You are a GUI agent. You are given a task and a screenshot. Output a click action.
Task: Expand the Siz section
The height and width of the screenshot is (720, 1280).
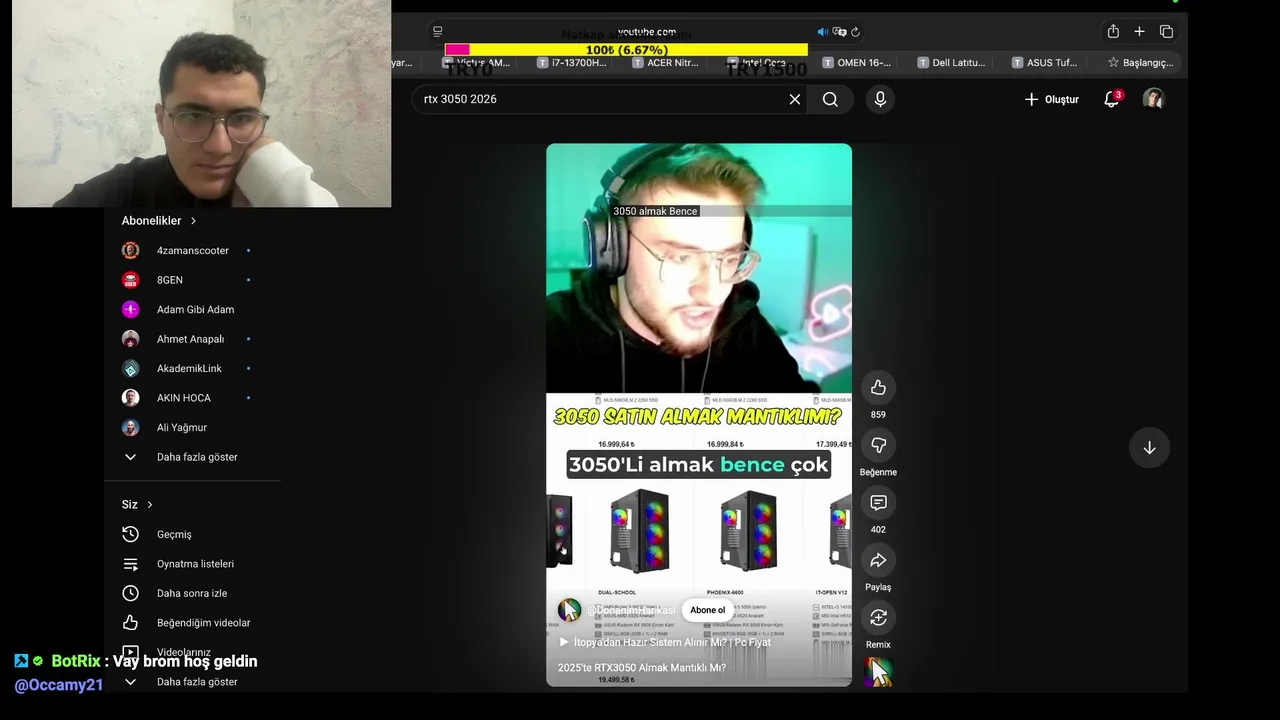(137, 504)
